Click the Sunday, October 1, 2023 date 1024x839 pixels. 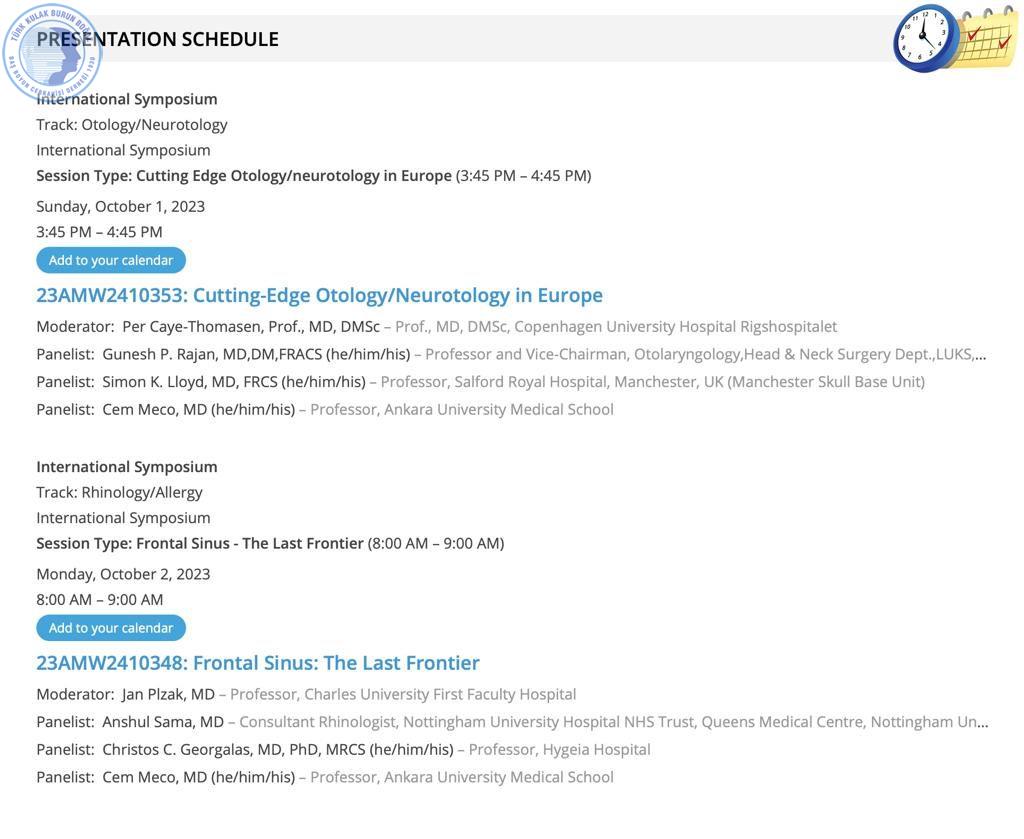click(121, 206)
